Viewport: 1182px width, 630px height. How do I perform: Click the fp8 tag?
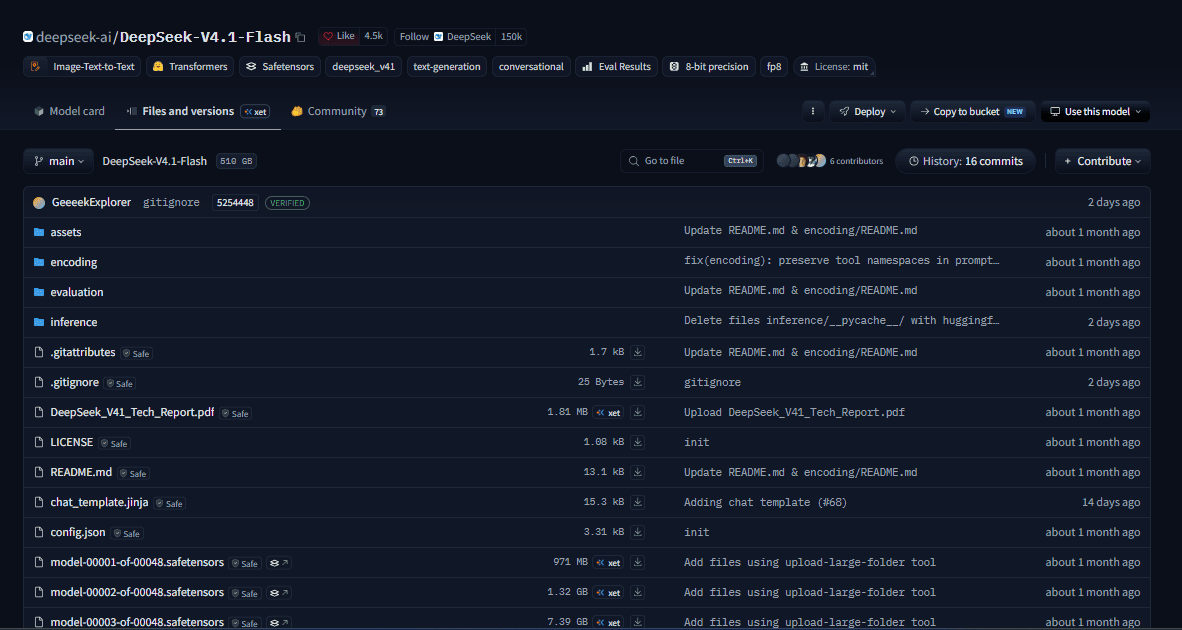774,66
